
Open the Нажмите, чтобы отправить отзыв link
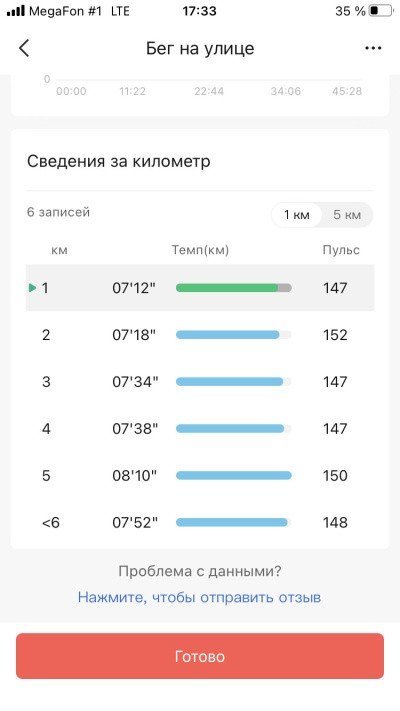point(200,597)
